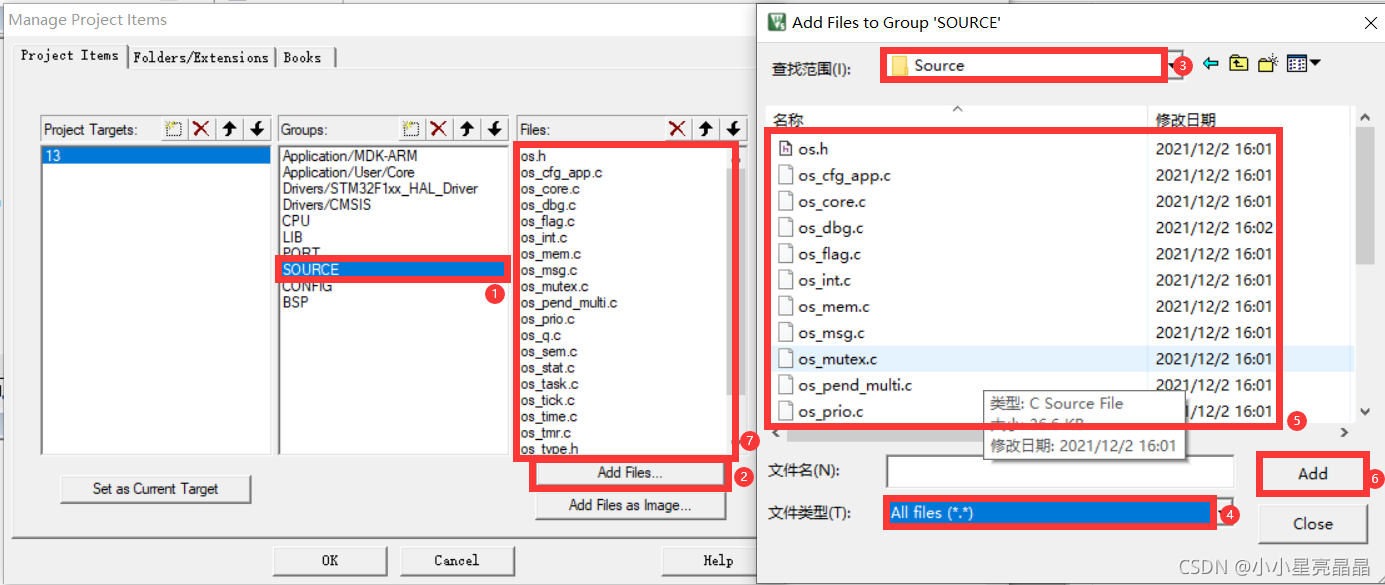Select os_tmr.c in Files list
Screen dimensions: 1385x585
point(546,433)
